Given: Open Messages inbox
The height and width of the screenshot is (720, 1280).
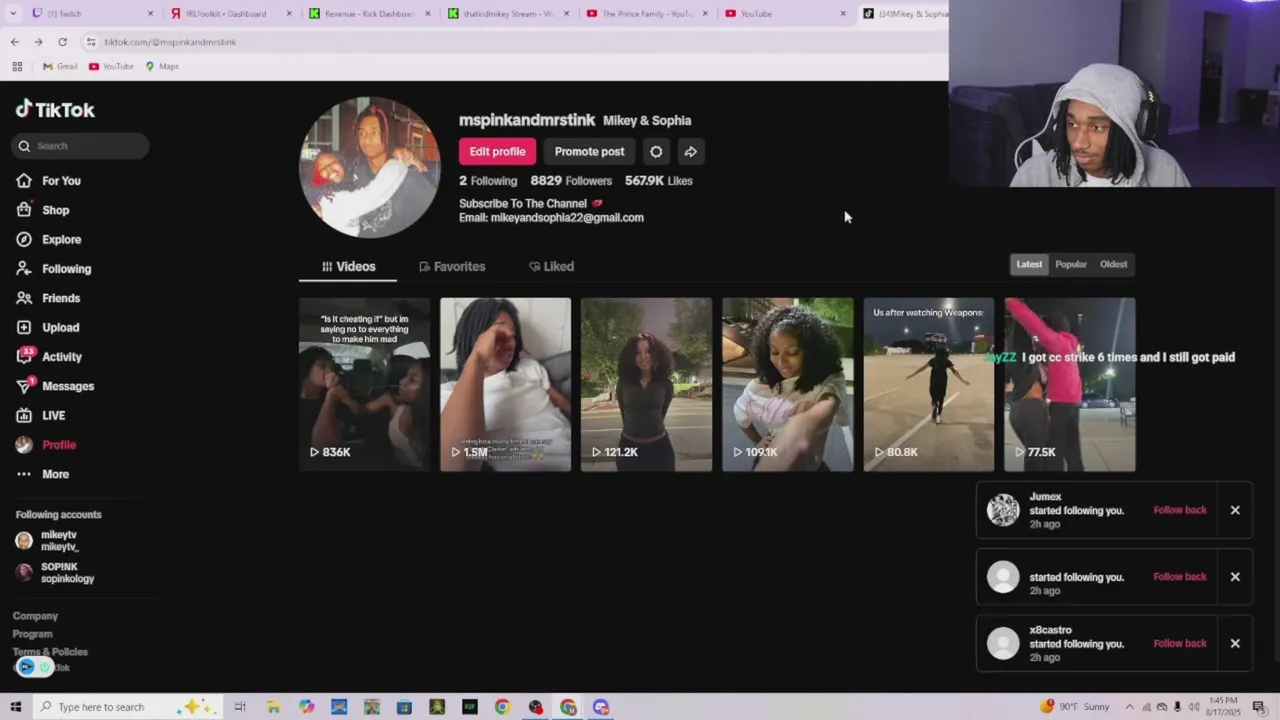Looking at the screenshot, I should [55, 386].
